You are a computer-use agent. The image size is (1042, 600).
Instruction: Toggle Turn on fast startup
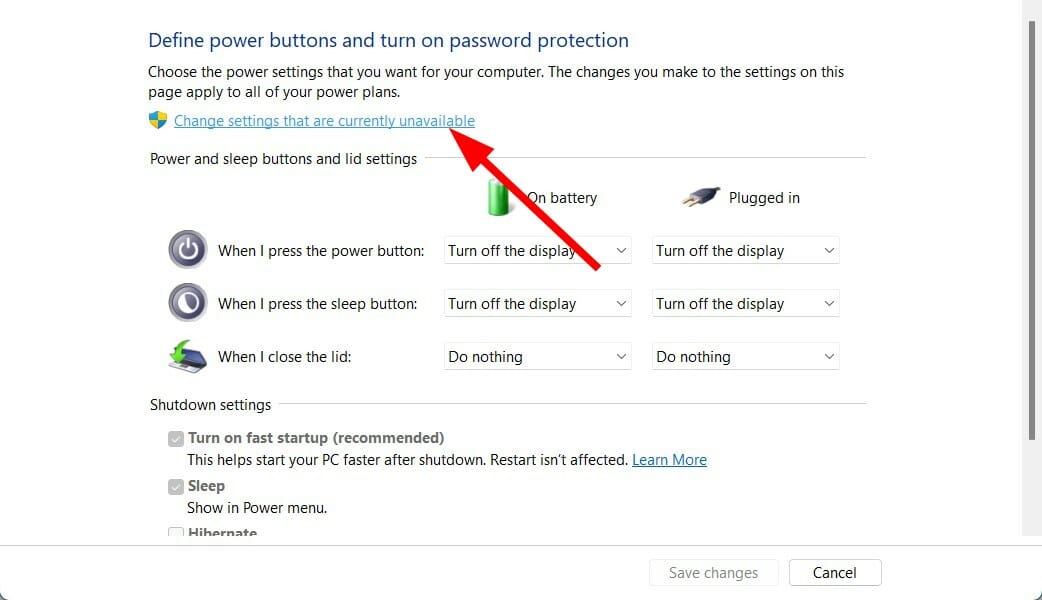(x=176, y=438)
